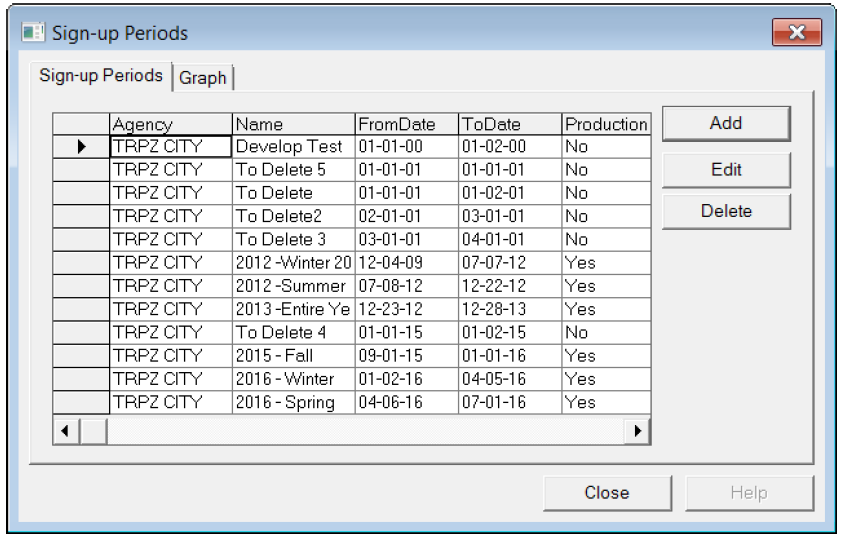Screen dimensions: 842x539
Task: Click the Sign-up Periods window title icon
Action: (x=33, y=33)
